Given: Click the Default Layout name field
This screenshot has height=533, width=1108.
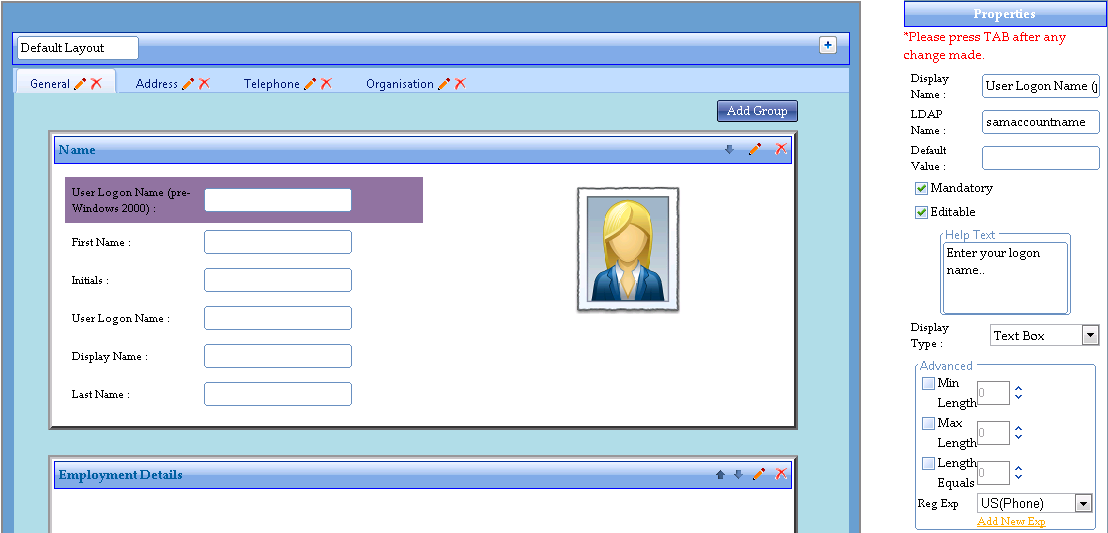Looking at the screenshot, I should (78, 48).
